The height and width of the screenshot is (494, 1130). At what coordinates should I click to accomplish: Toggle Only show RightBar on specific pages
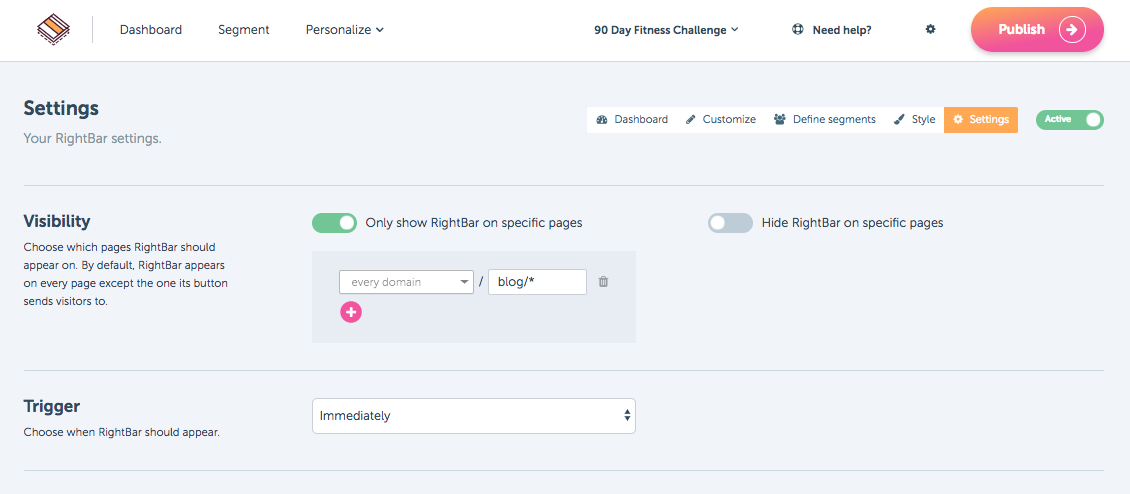click(x=334, y=223)
